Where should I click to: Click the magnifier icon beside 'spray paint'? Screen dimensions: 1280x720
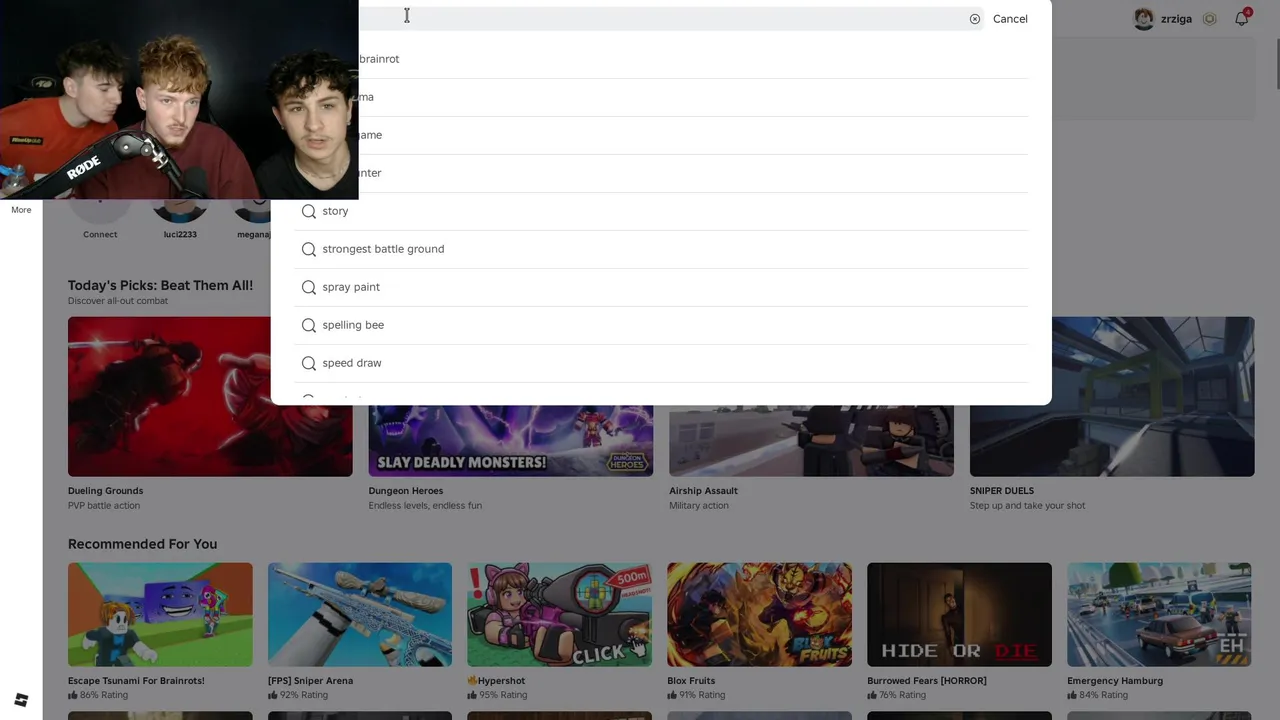[309, 287]
